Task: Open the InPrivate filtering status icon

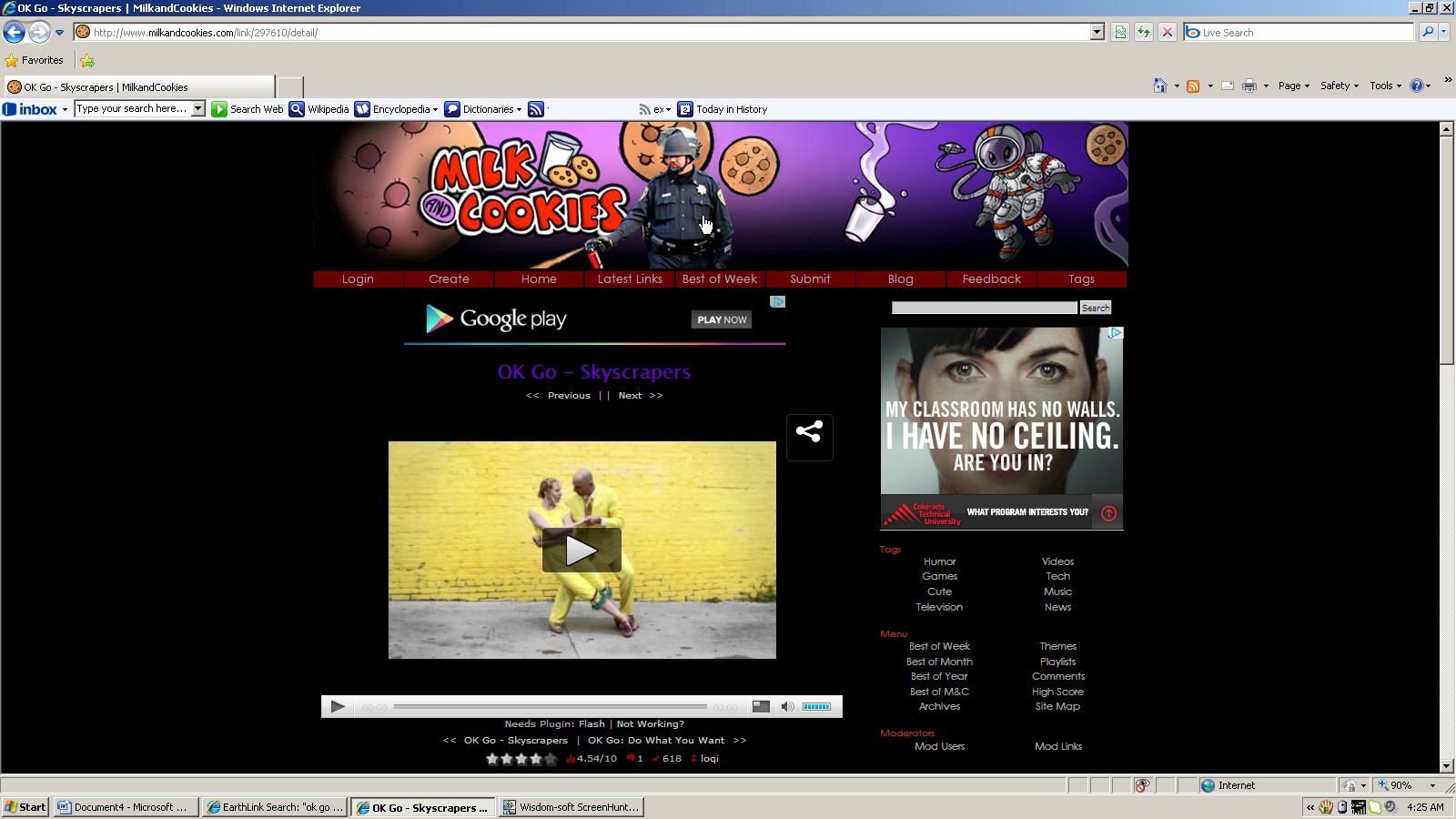Action: click(1142, 785)
